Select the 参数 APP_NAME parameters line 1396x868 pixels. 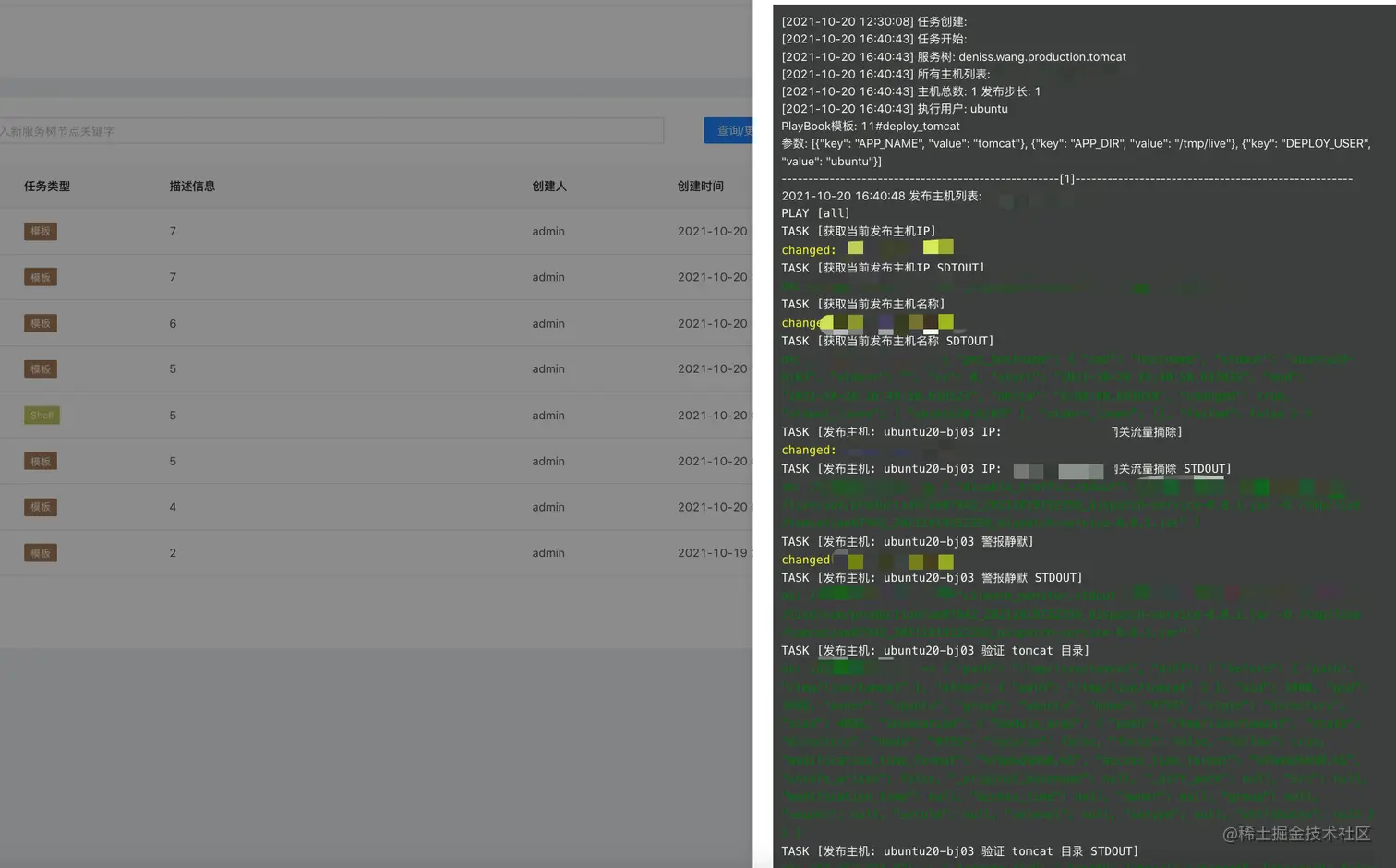pyautogui.click(x=1077, y=152)
